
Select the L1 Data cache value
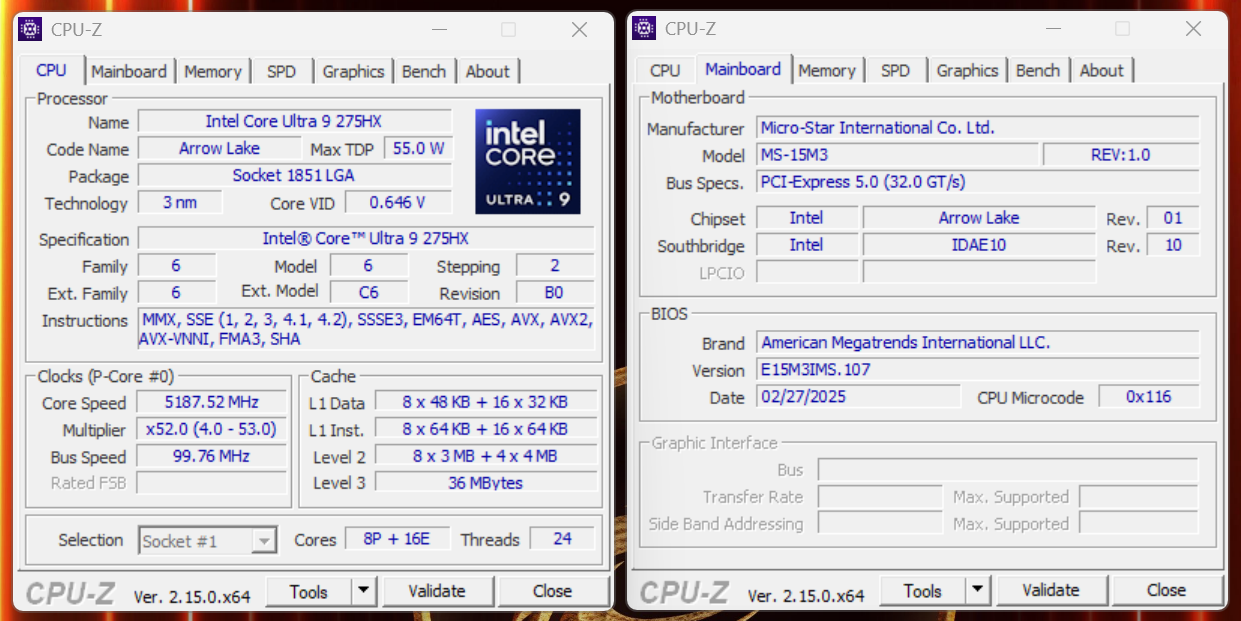click(x=486, y=402)
